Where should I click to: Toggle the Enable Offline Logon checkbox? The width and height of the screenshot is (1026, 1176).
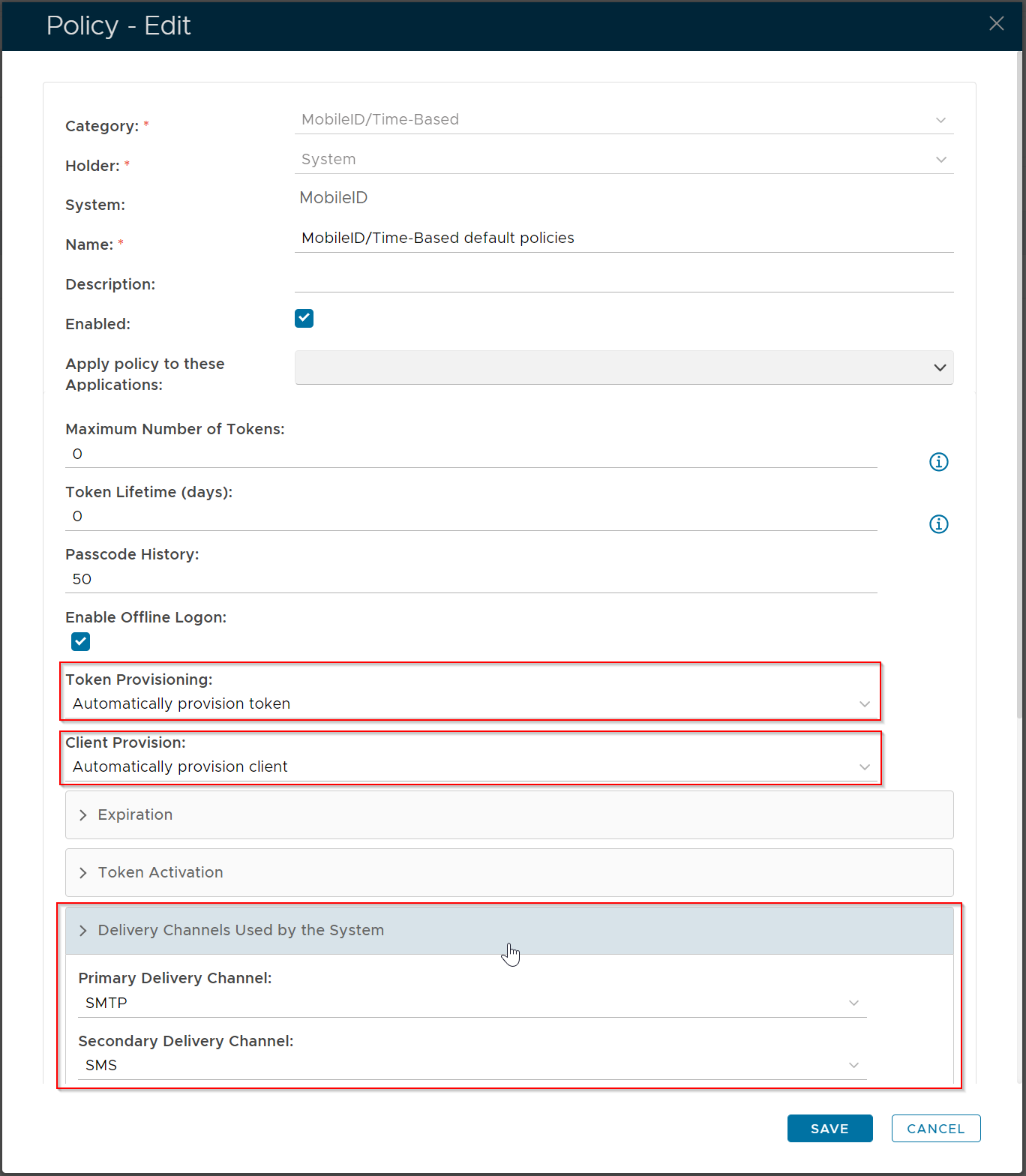coord(81,642)
